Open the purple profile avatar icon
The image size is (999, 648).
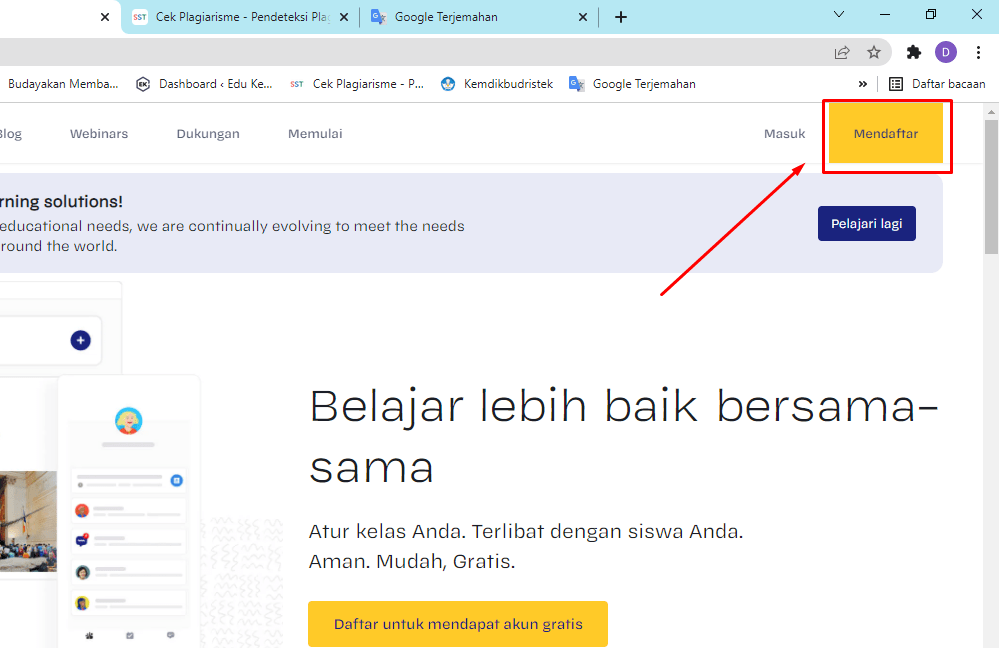coord(945,51)
